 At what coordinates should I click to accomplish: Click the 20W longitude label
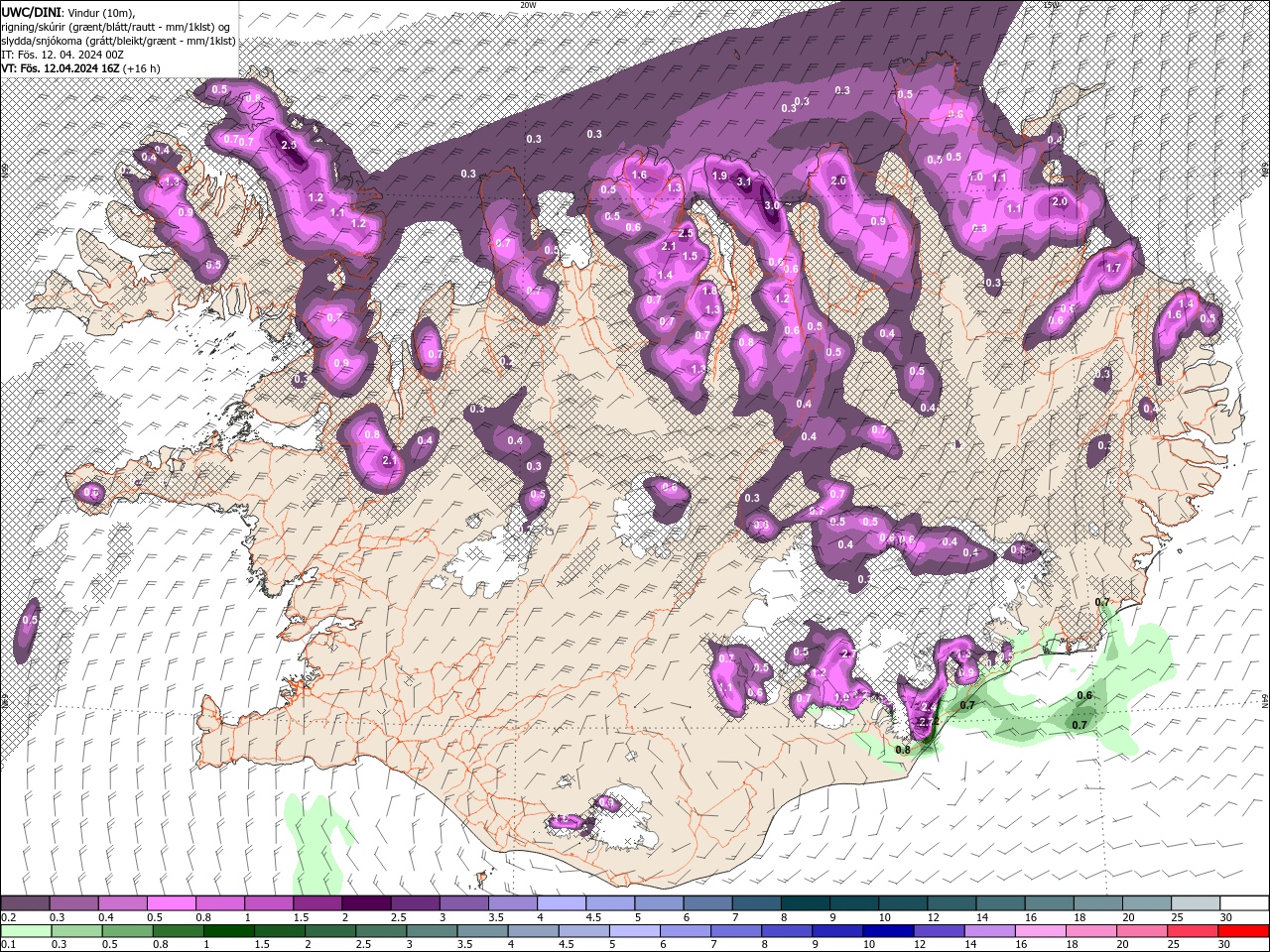(x=528, y=5)
